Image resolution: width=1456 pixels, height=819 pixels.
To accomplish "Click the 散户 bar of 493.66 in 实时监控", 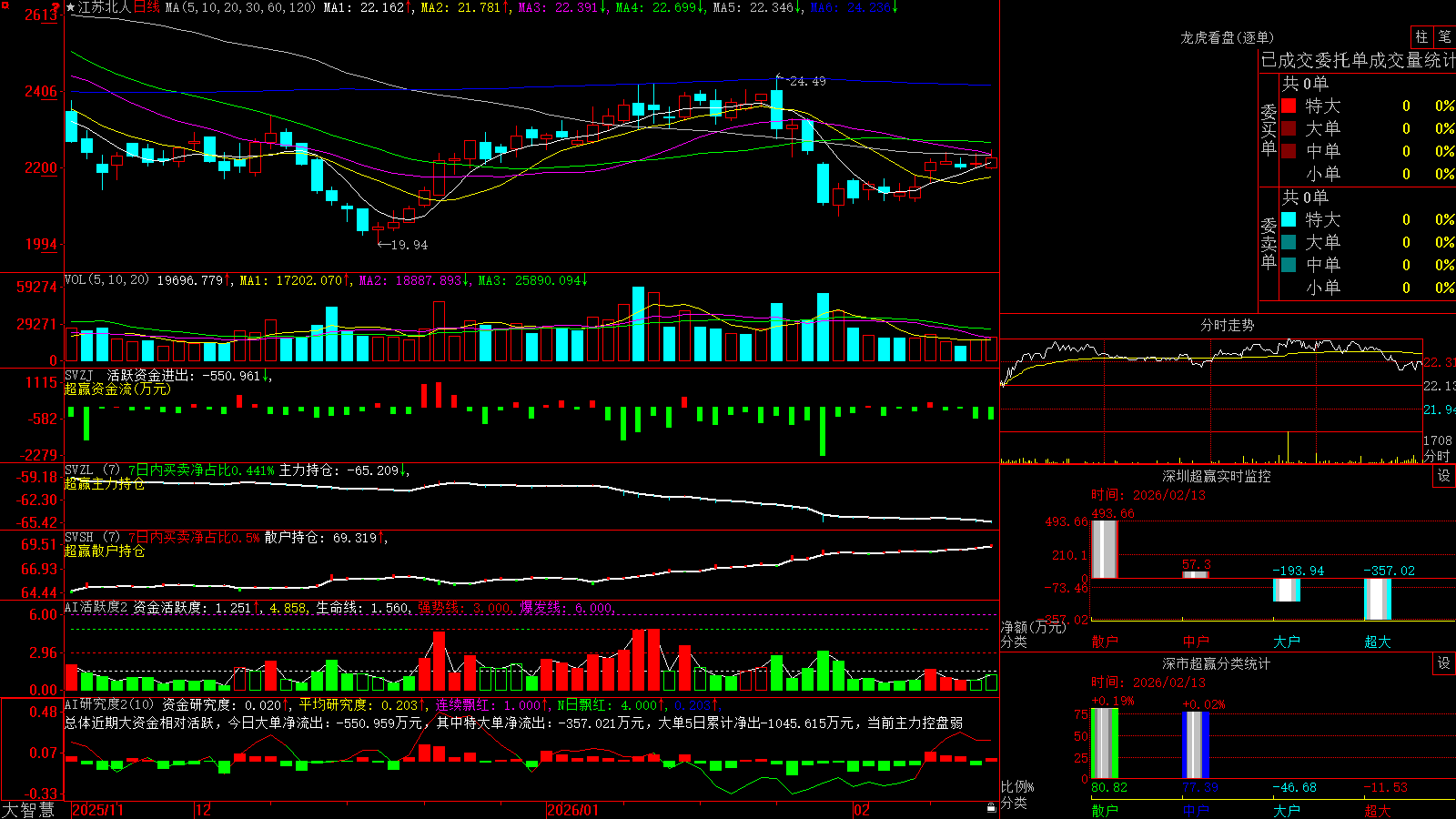I will point(1104,549).
